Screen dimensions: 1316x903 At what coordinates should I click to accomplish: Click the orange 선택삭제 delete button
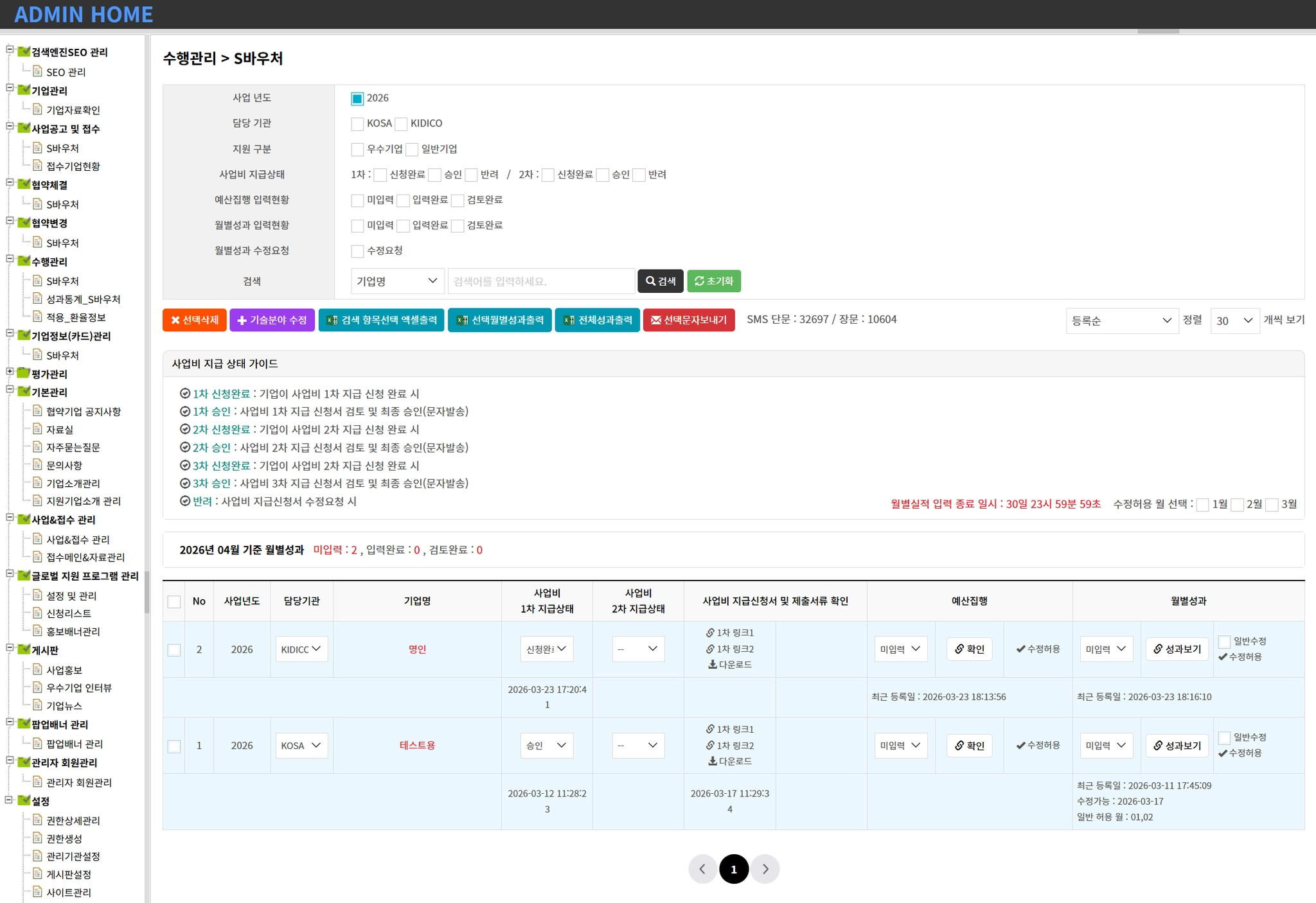(194, 320)
